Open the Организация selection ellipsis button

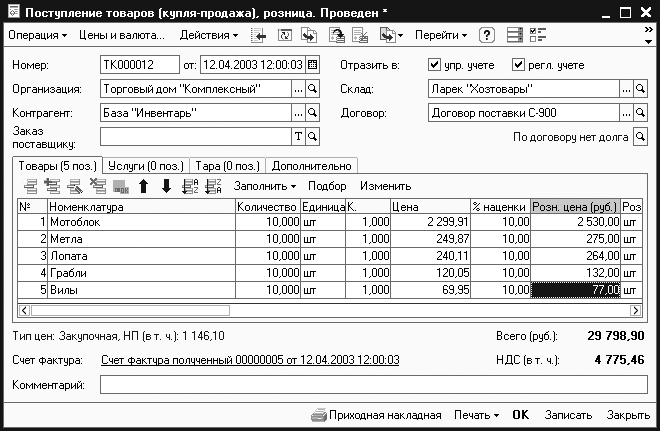click(x=298, y=89)
